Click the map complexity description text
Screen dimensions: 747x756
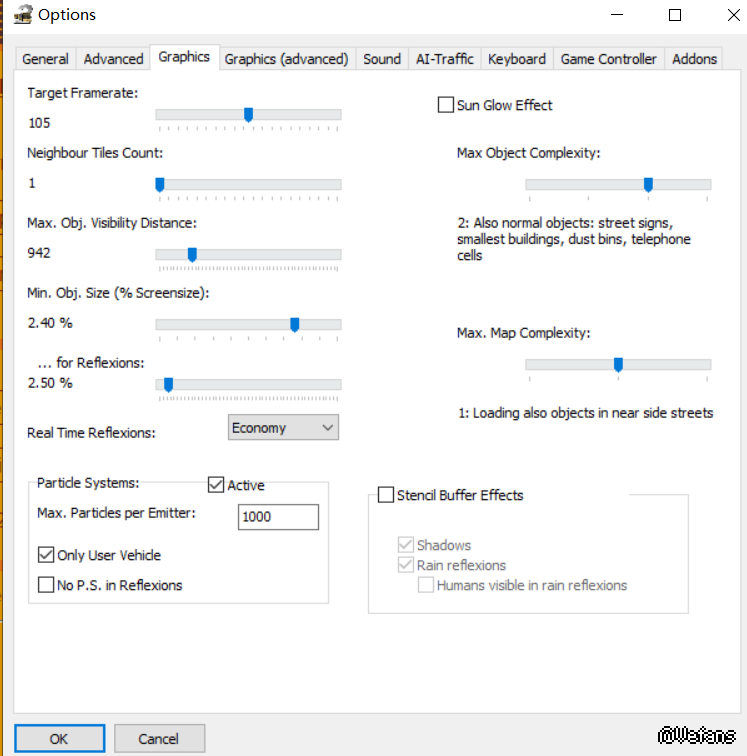coord(585,413)
